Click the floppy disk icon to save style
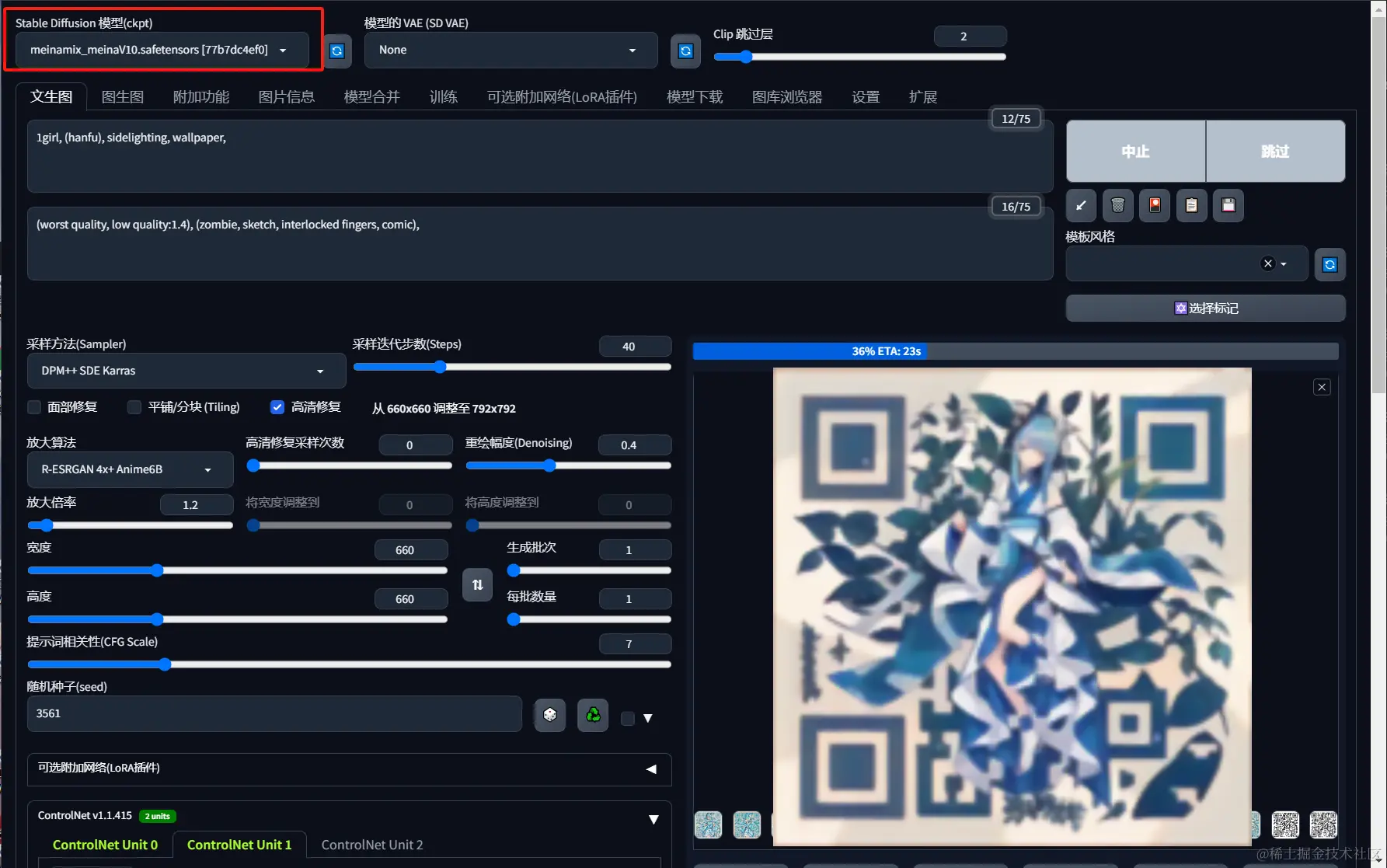This screenshot has width=1387, height=868. tap(1228, 205)
